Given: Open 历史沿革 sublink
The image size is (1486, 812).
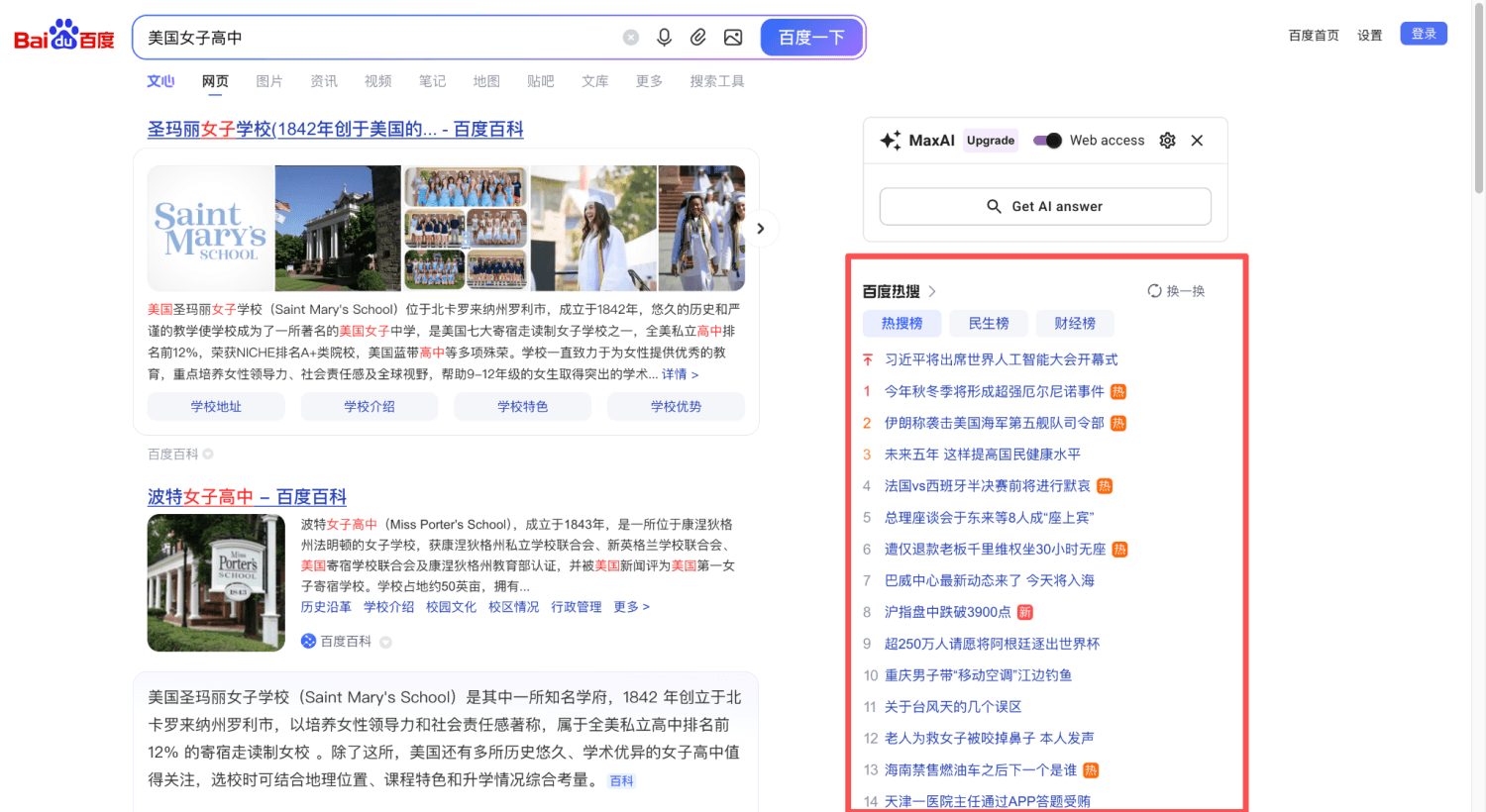Looking at the screenshot, I should [x=326, y=607].
